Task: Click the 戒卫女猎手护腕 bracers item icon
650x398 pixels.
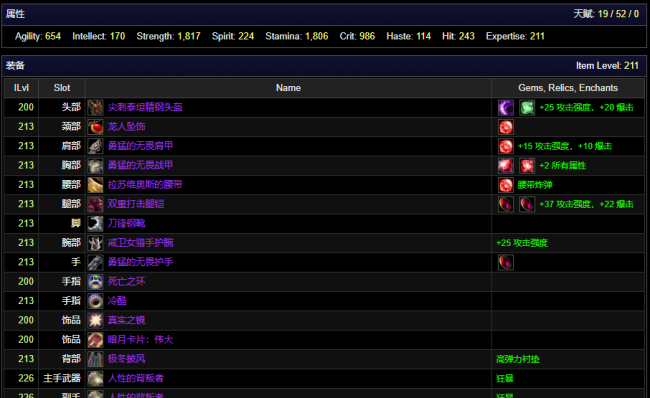Action: click(x=95, y=243)
